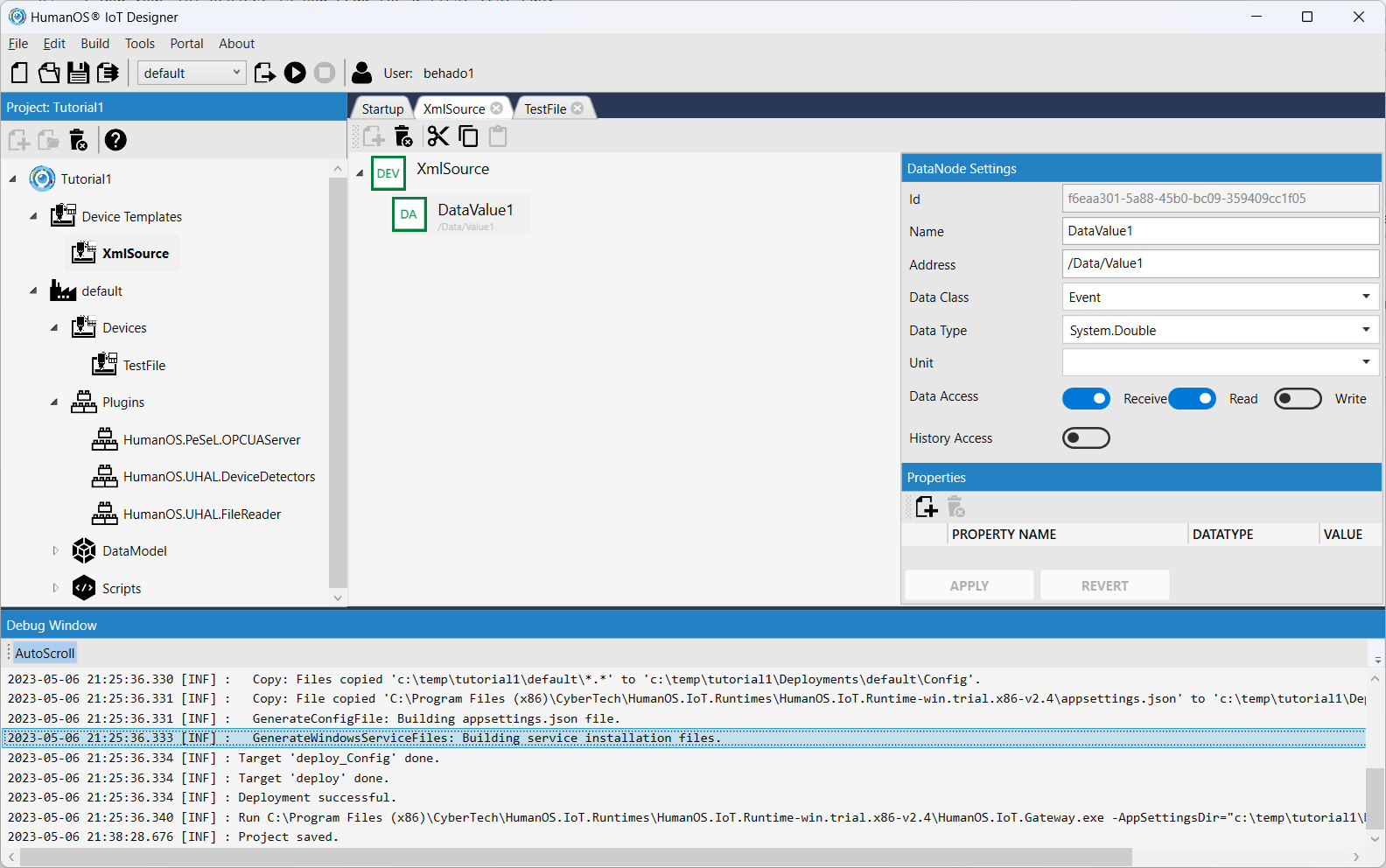
Task: Click the Cut scissors icon
Action: (437, 136)
